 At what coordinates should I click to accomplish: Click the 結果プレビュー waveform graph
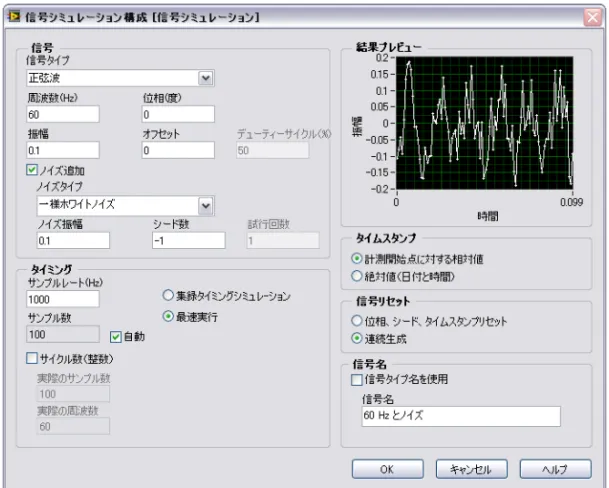484,123
